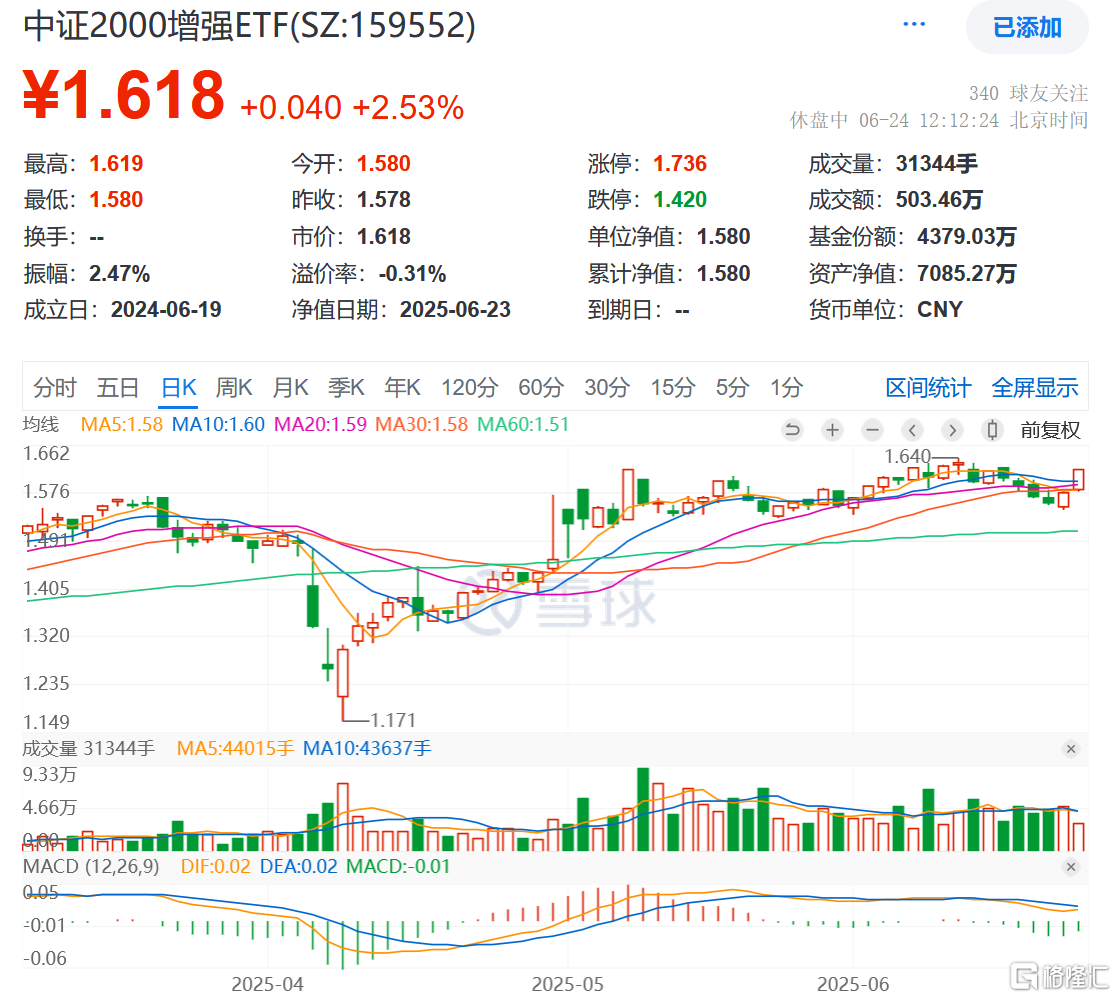This screenshot has width=1117, height=999.
Task: Click the MA20:1.59 indicator label
Action: (321, 425)
